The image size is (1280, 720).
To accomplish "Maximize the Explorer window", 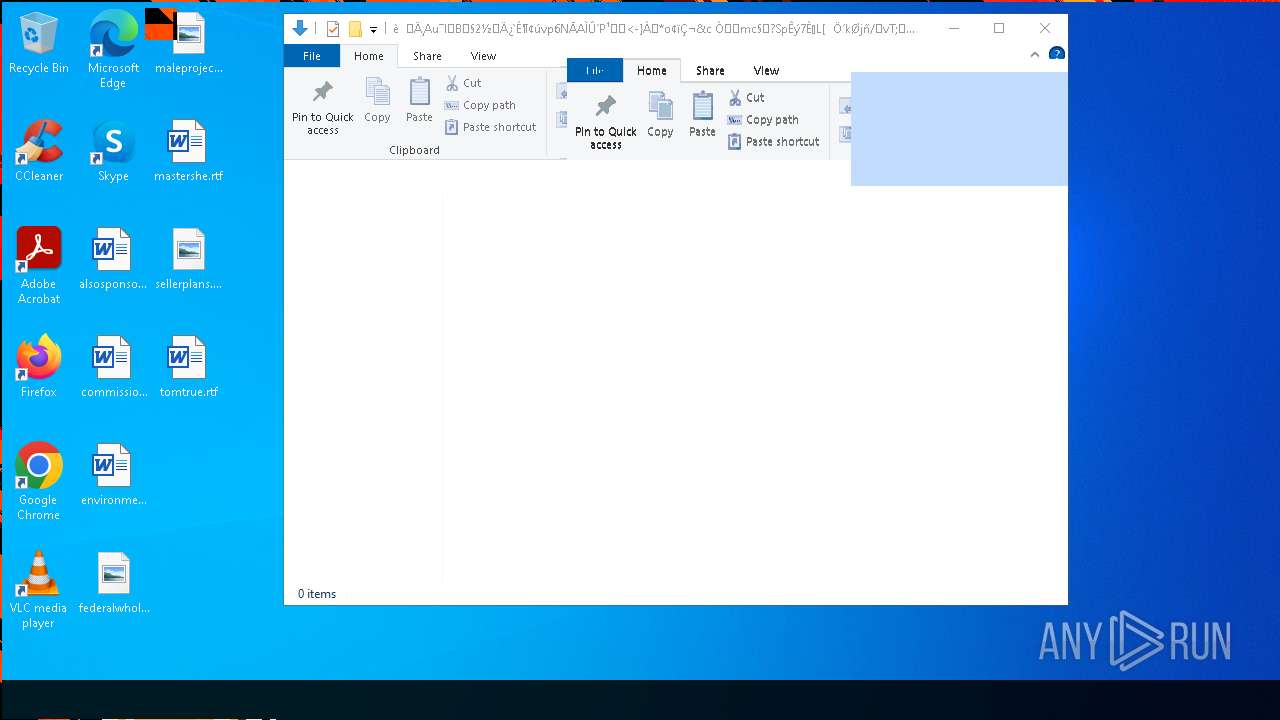I will pos(998,28).
